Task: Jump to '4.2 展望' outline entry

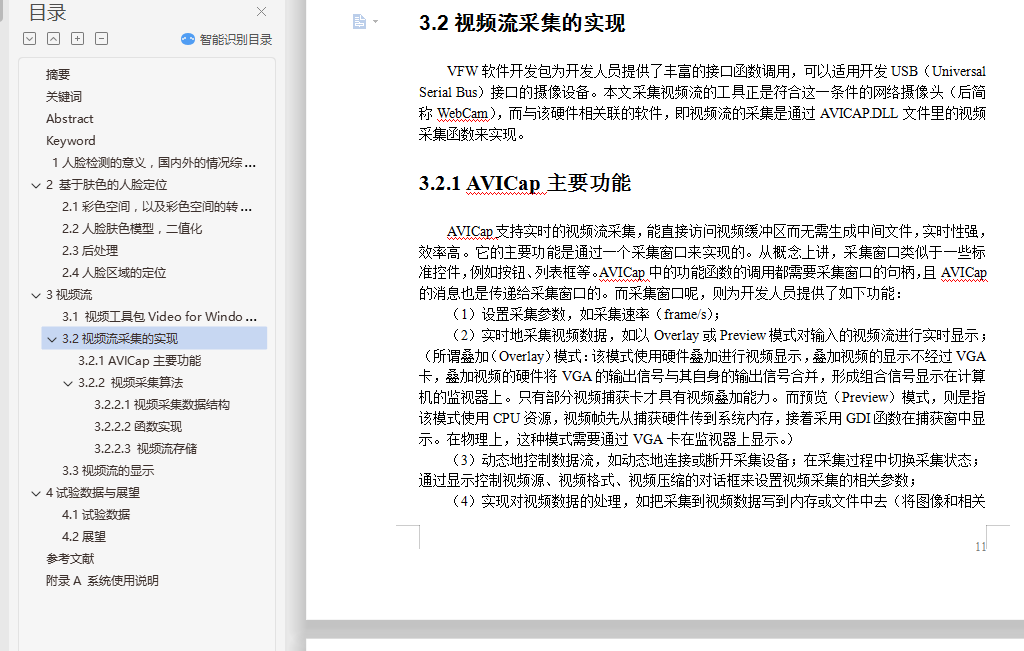Action: point(84,537)
